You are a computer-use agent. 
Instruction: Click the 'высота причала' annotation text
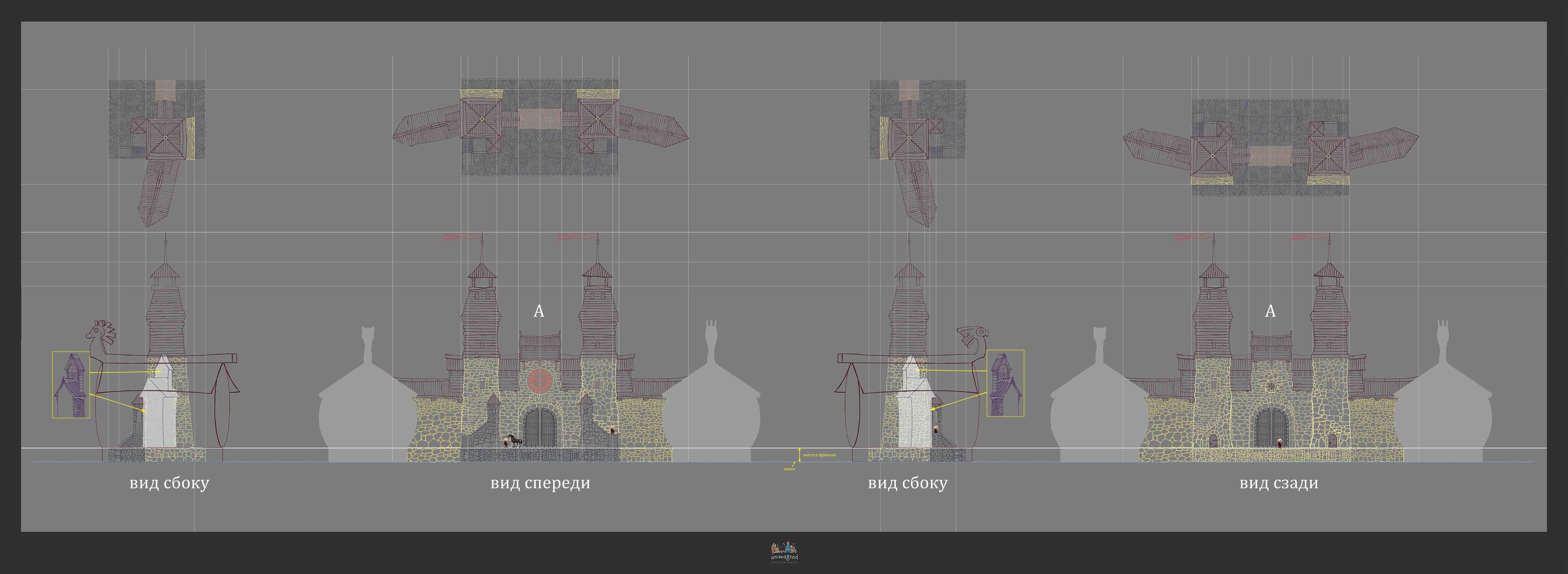[819, 455]
